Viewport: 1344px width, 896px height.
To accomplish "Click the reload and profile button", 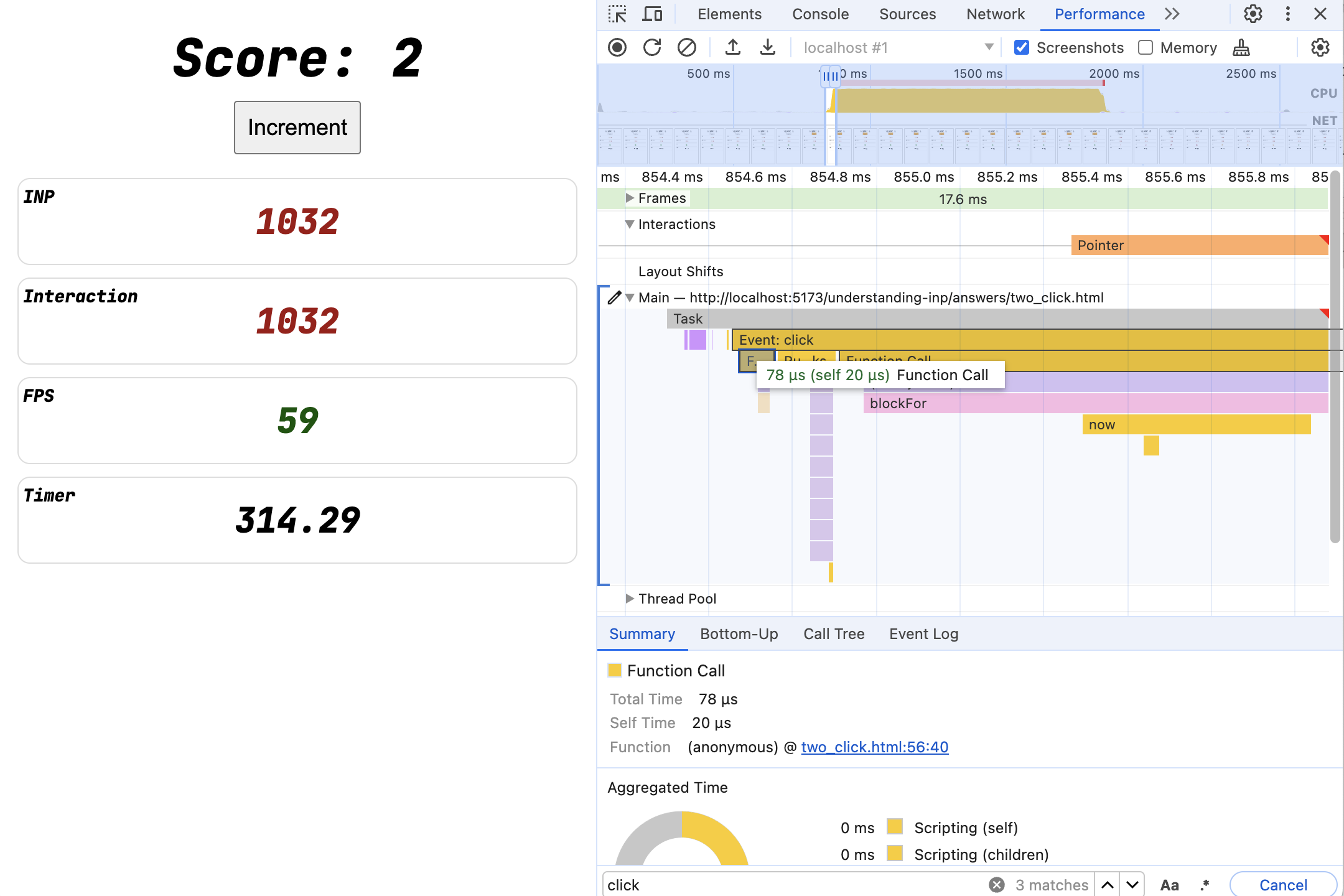I will [651, 47].
